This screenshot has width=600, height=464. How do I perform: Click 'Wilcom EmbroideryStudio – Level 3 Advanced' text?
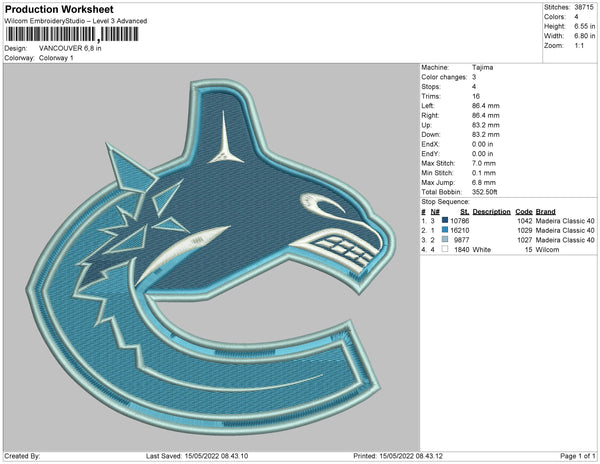tap(76, 21)
